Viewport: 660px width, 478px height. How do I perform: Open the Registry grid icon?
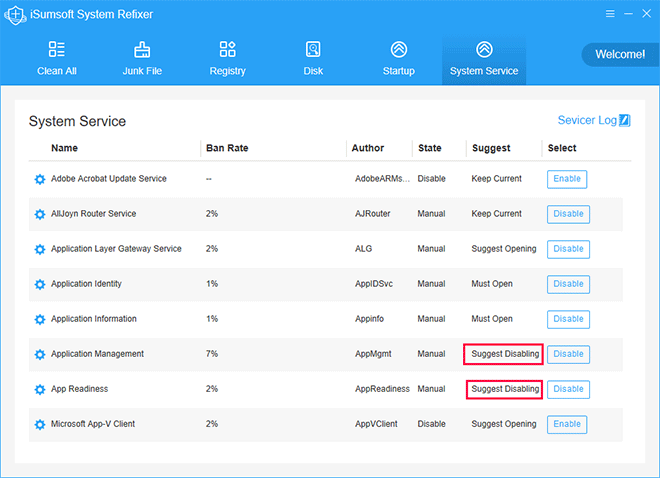227,49
